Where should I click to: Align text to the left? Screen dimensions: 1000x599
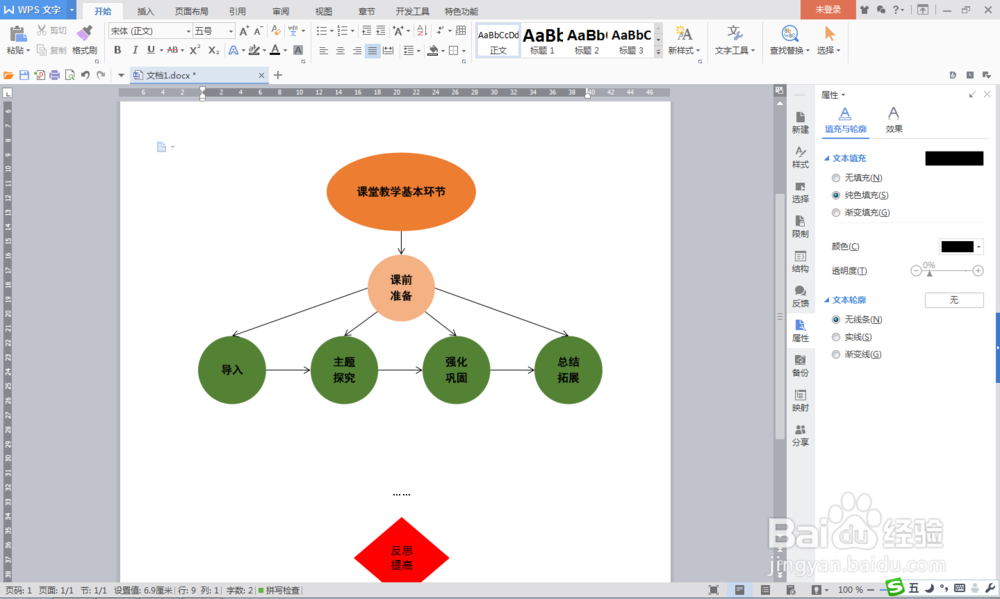coord(323,50)
